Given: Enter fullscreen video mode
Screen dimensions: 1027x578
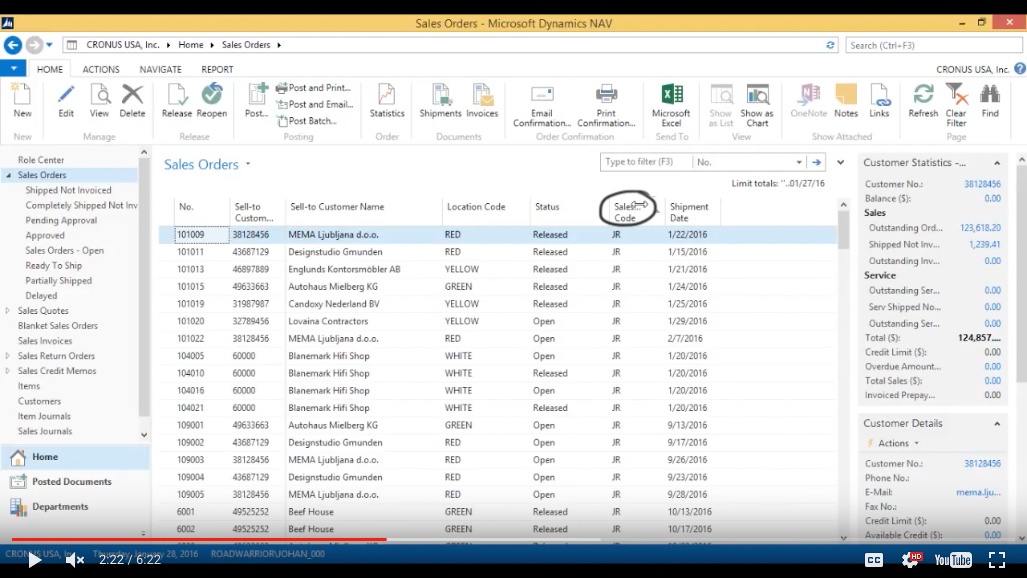Looking at the screenshot, I should pos(997,560).
